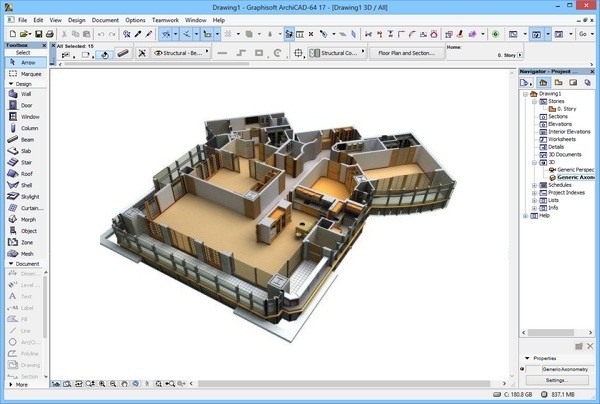Select the Column tool
This screenshot has width=600, height=404.
click(x=25, y=128)
